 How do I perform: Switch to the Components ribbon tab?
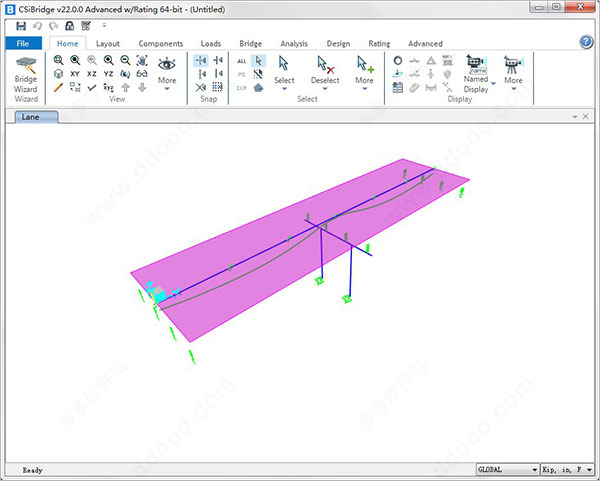[161, 44]
